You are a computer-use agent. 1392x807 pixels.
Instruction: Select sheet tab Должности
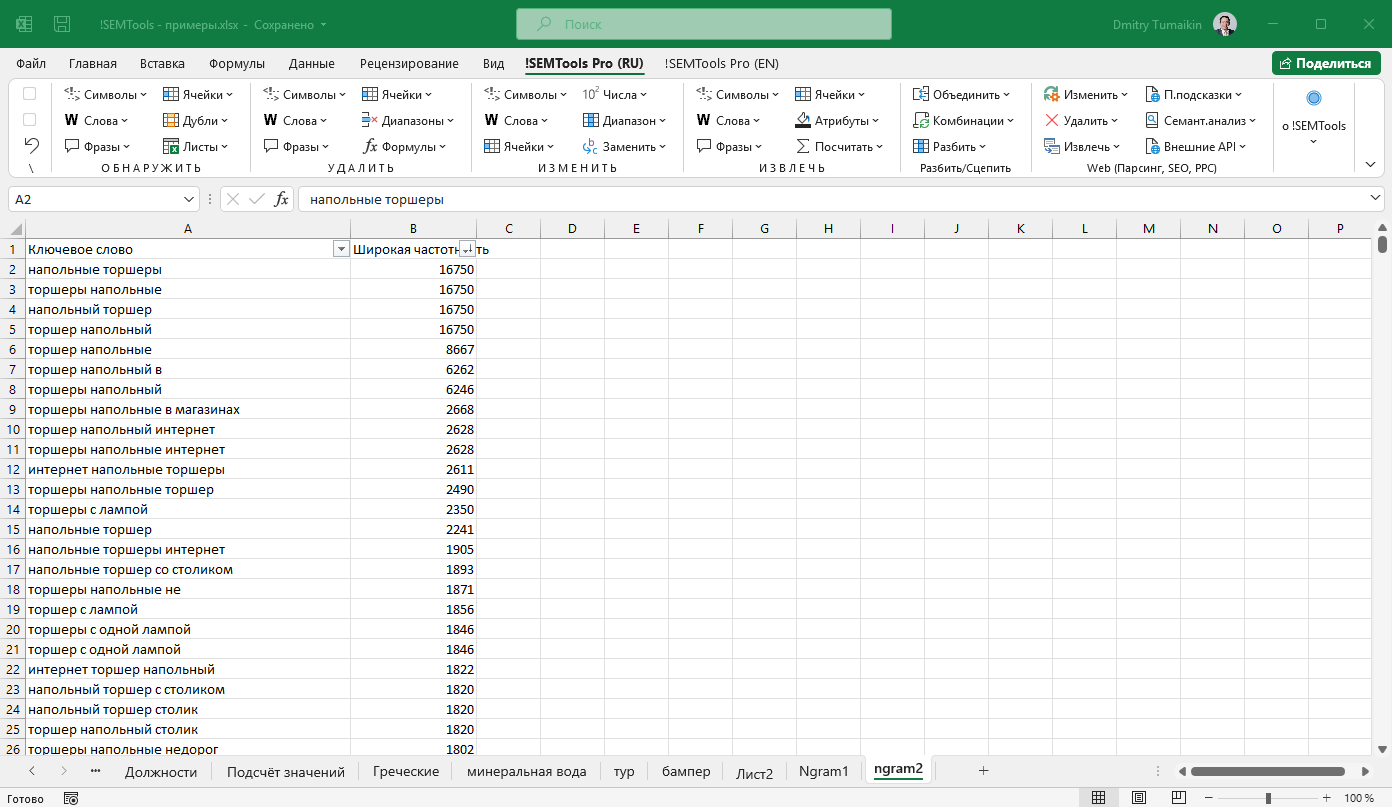(161, 772)
